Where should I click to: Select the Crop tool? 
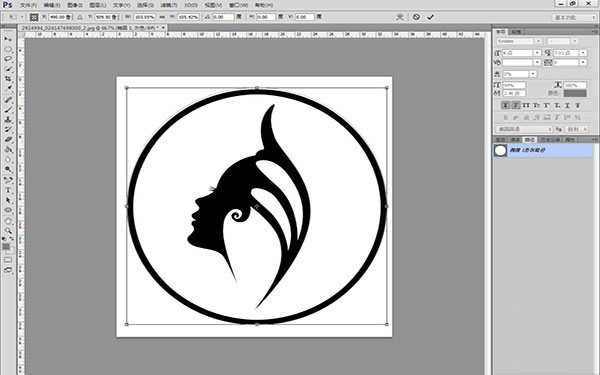coord(8,79)
